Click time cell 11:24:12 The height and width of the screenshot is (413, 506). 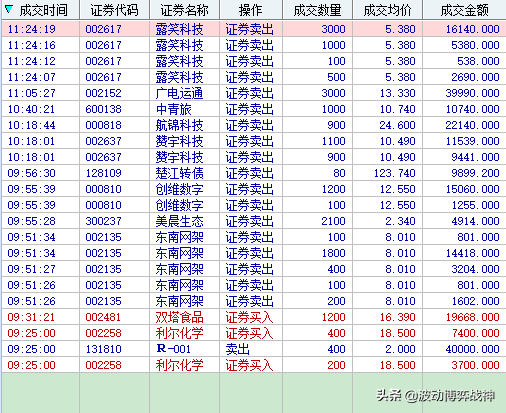(31, 61)
